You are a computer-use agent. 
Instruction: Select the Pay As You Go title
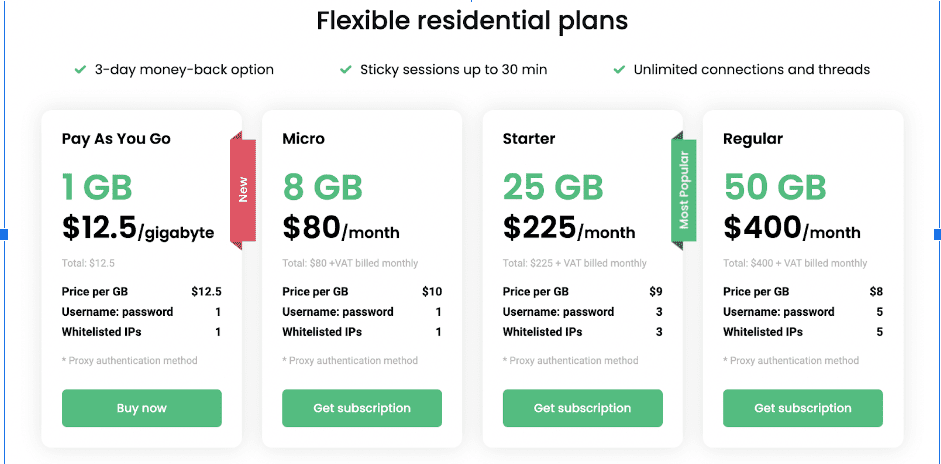click(116, 139)
